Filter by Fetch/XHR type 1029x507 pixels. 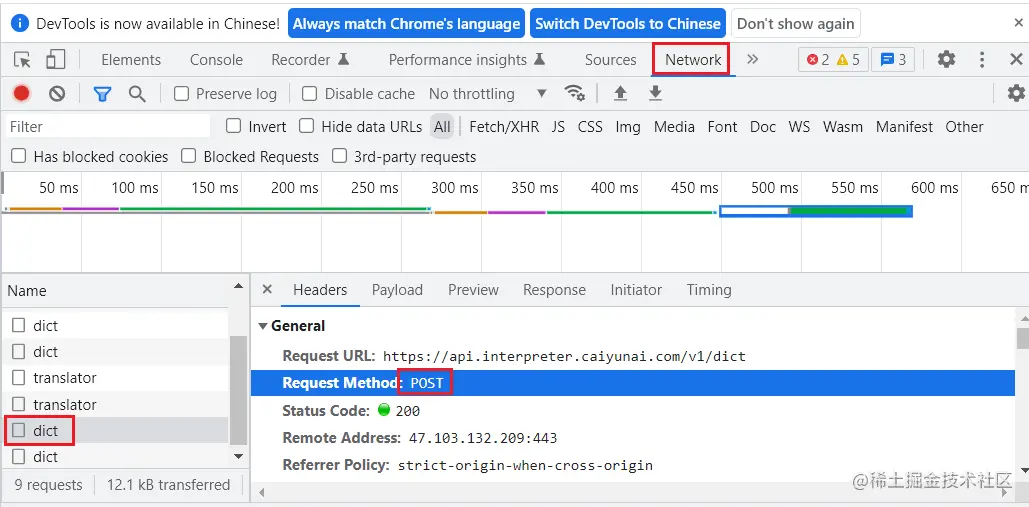click(504, 127)
